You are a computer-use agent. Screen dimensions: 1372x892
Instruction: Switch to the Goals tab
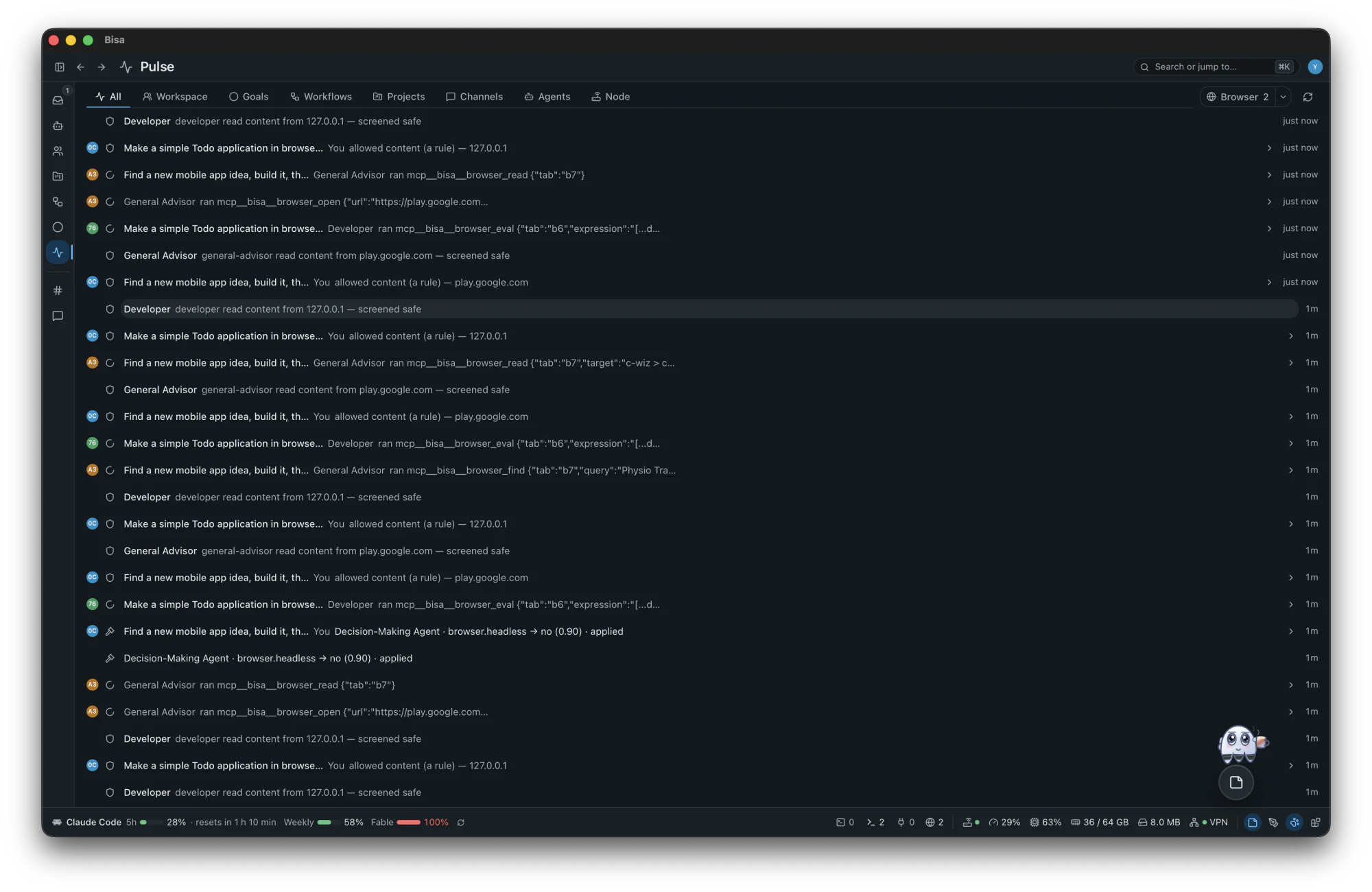coord(248,97)
